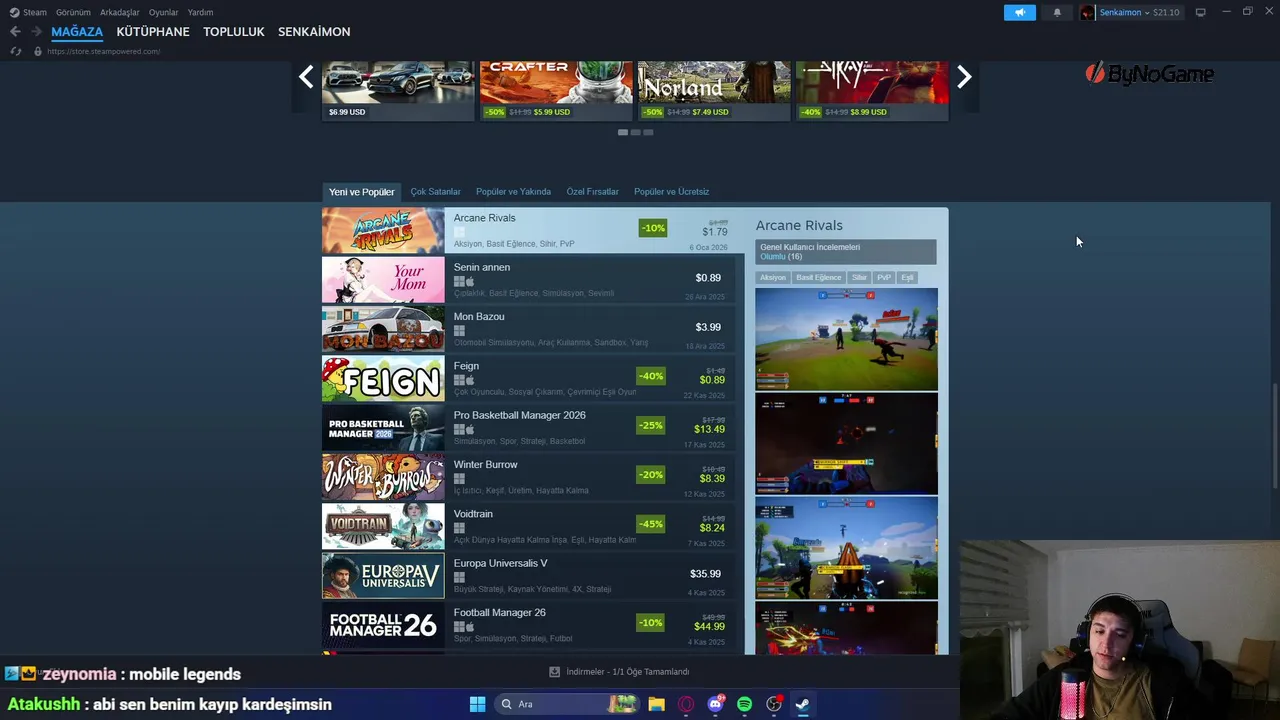
Task: Click the Steam announcements megaphone icon
Action: [x=1020, y=12]
